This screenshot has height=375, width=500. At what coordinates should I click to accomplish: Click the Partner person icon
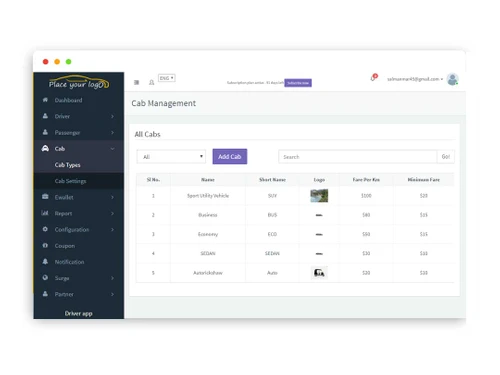pyautogui.click(x=45, y=294)
